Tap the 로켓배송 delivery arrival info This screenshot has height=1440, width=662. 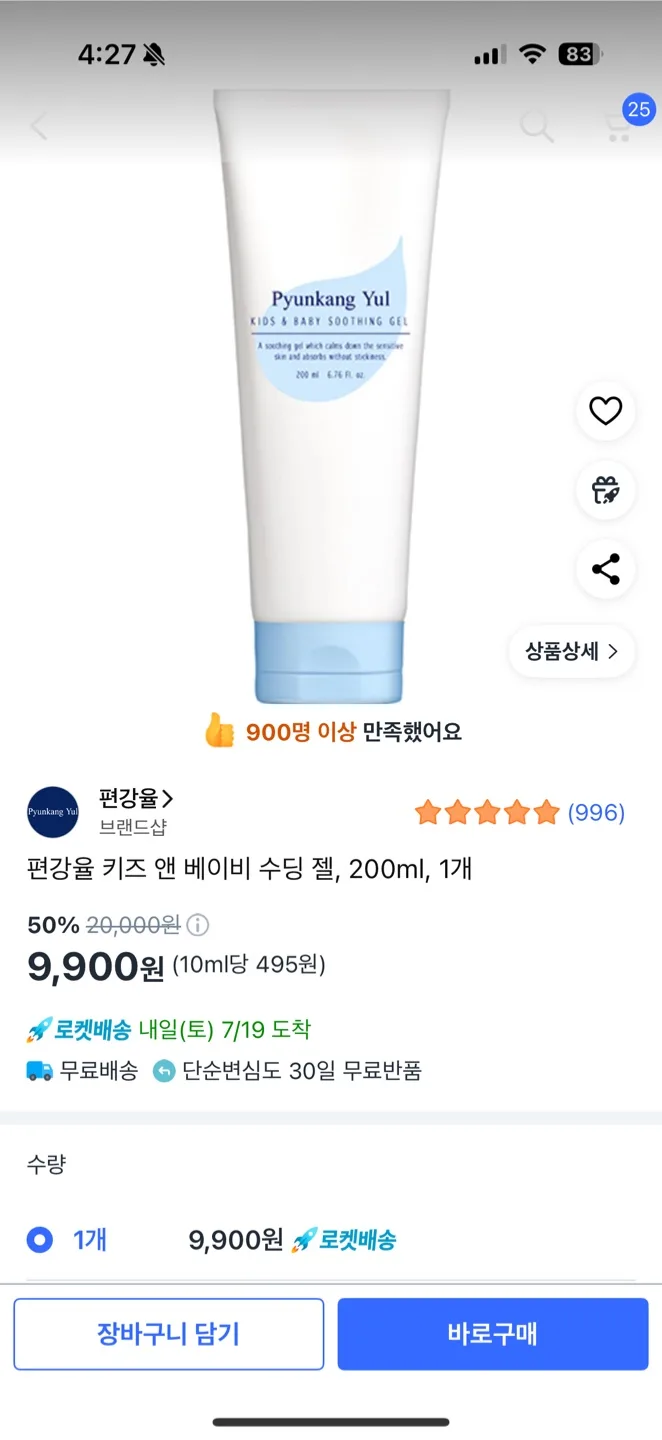[168, 1029]
